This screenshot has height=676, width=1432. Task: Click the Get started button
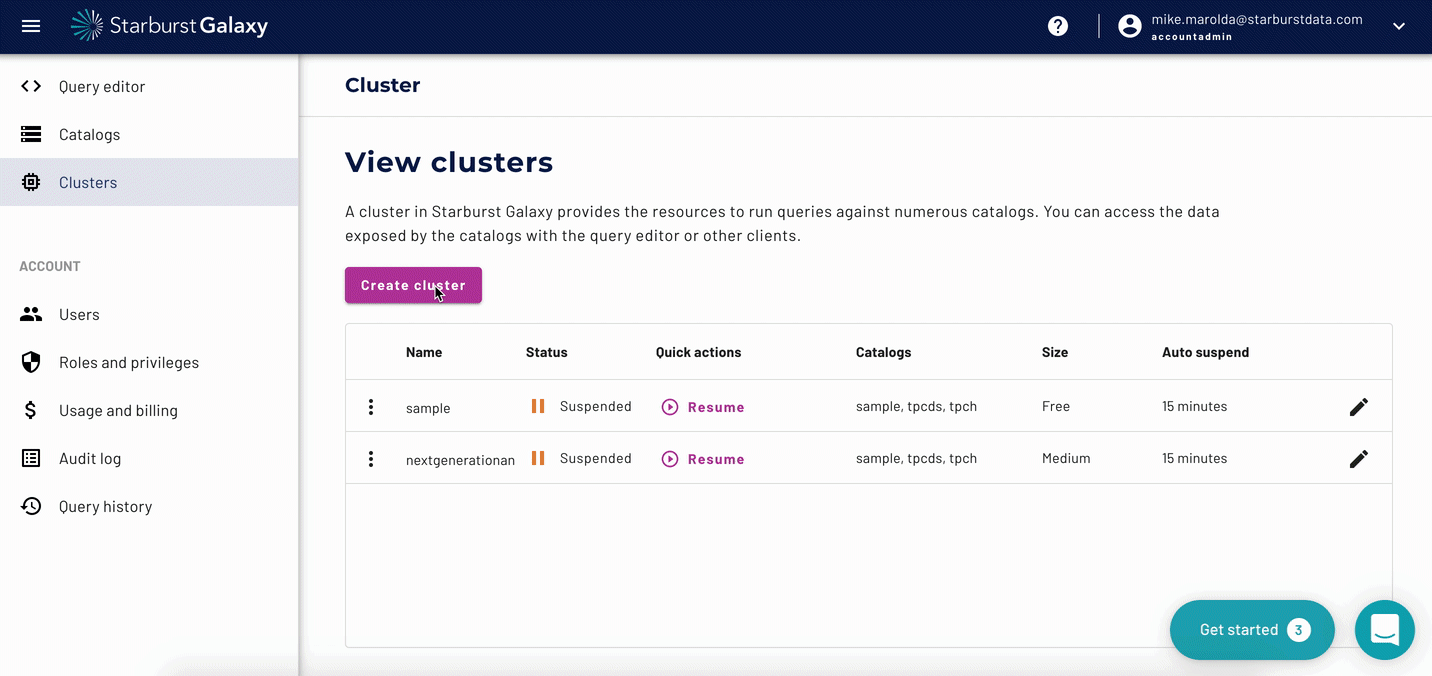[x=1252, y=630]
